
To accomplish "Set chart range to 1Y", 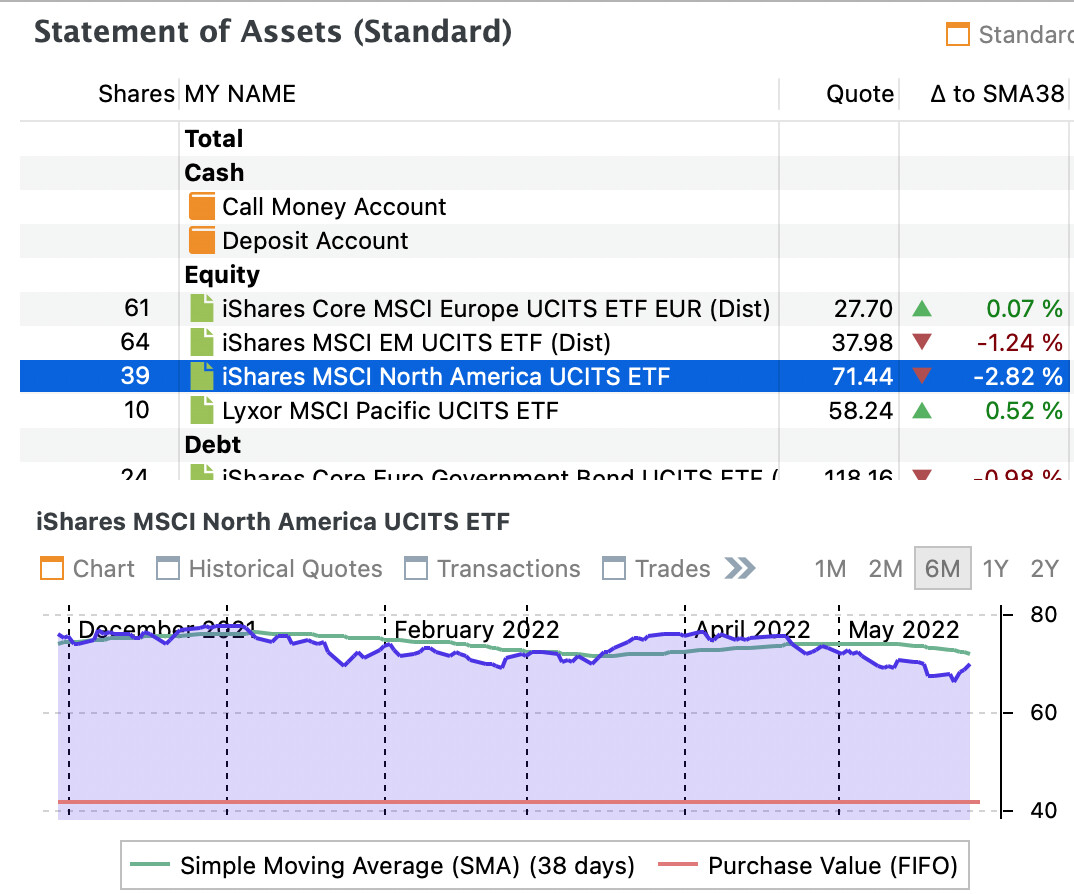I will tap(995, 569).
